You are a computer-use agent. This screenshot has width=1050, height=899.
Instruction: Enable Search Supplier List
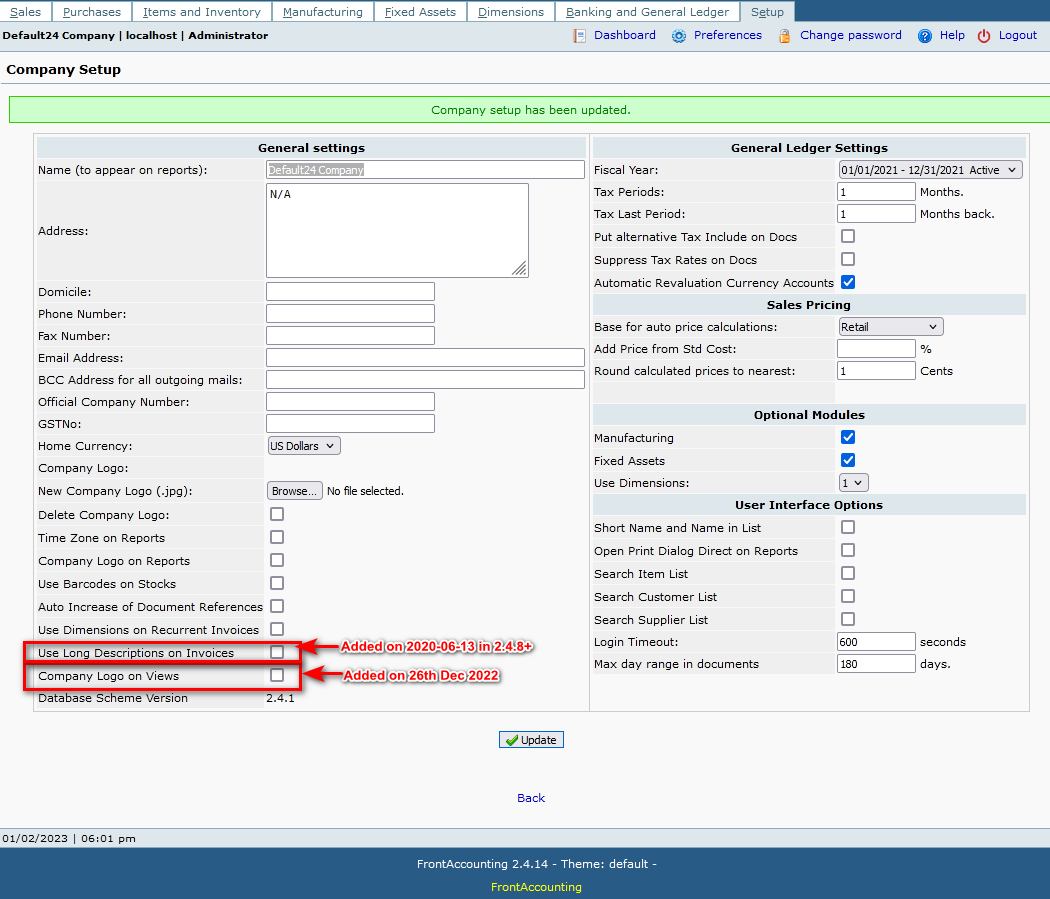click(x=848, y=619)
